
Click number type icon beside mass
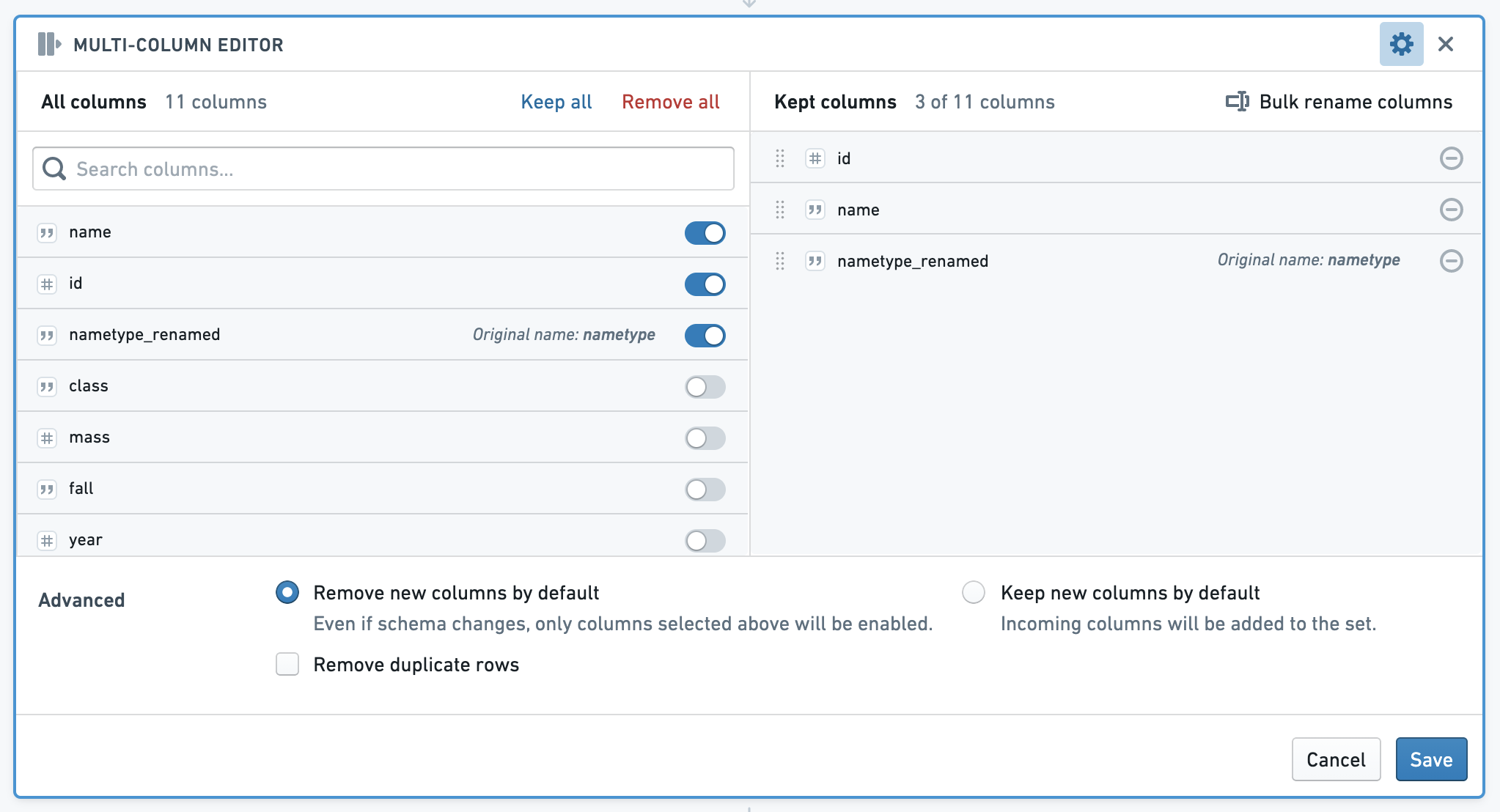pyautogui.click(x=47, y=438)
